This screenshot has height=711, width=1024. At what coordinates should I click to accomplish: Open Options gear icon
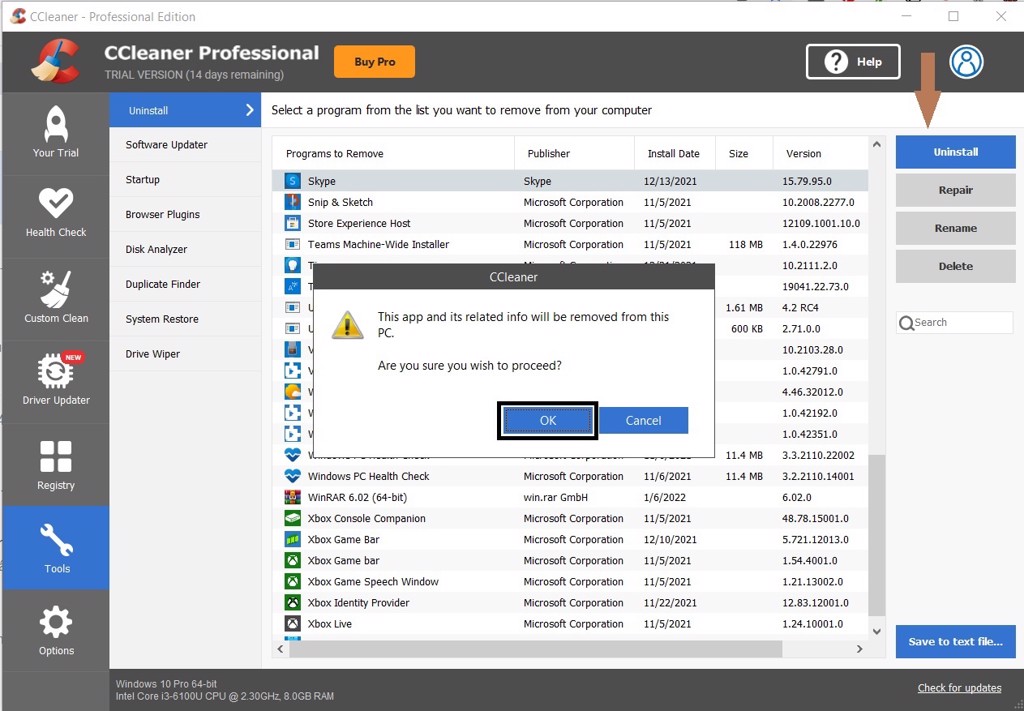coord(56,622)
